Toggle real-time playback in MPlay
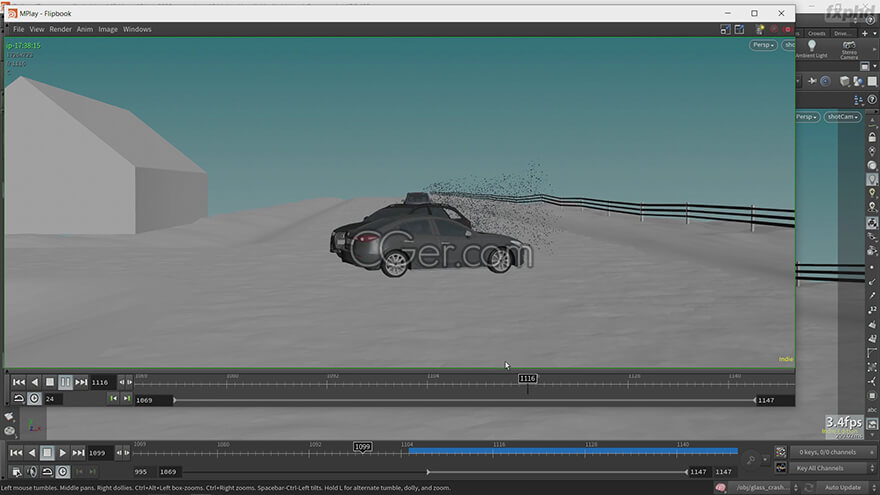Viewport: 880px width, 495px height. click(x=34, y=398)
